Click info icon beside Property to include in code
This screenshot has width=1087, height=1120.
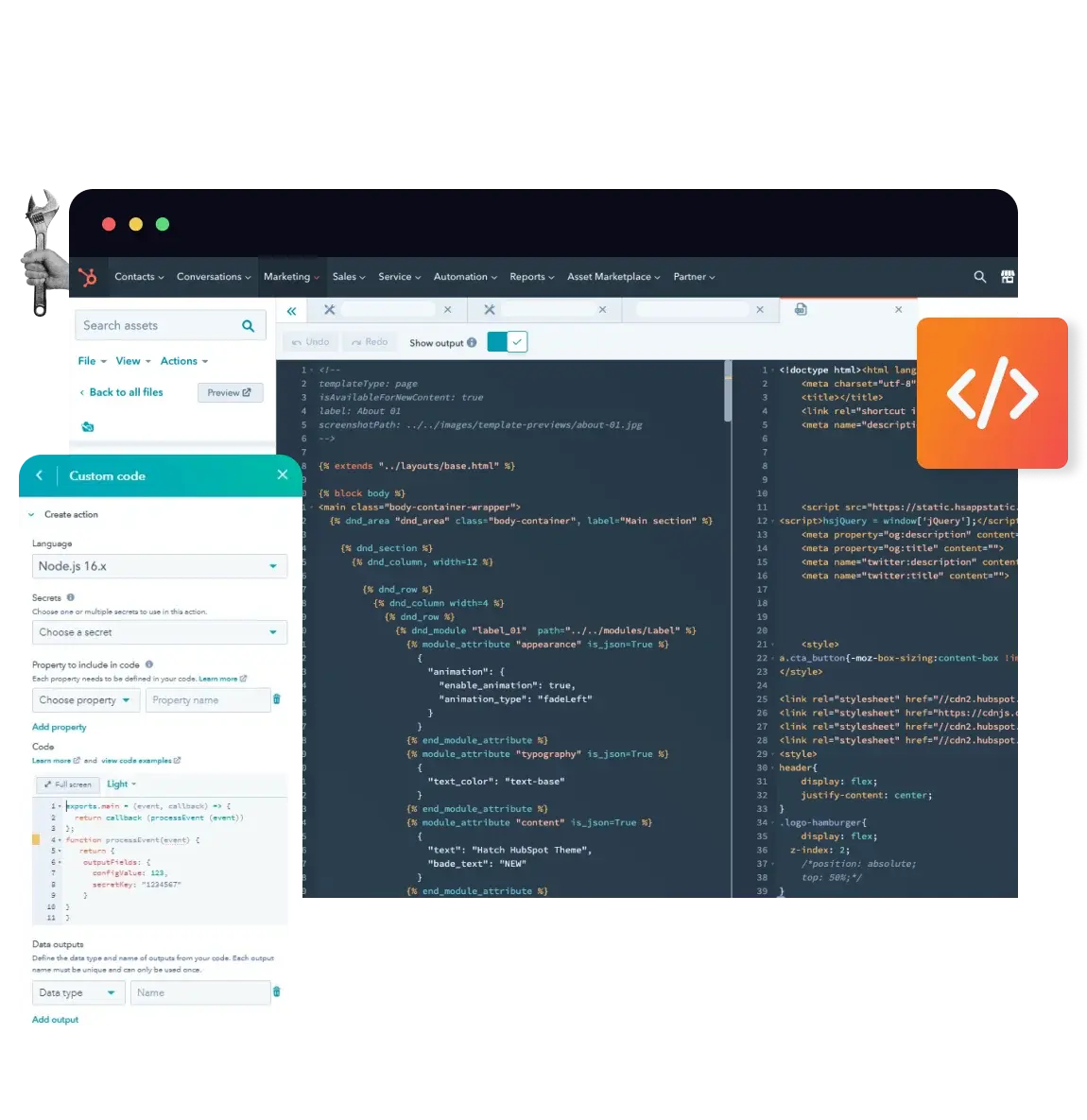[148, 664]
